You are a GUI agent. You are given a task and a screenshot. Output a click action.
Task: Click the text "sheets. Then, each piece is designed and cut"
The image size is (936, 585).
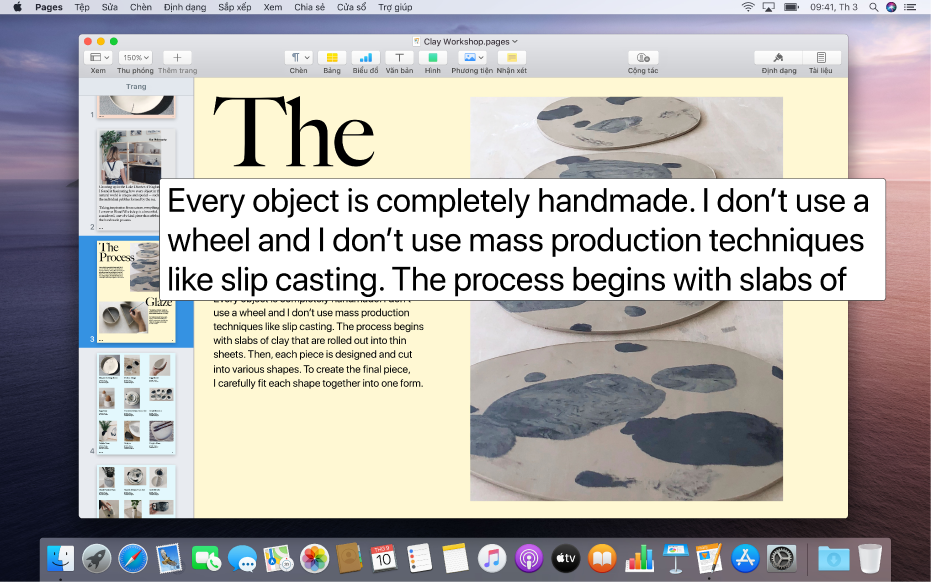[314, 356]
